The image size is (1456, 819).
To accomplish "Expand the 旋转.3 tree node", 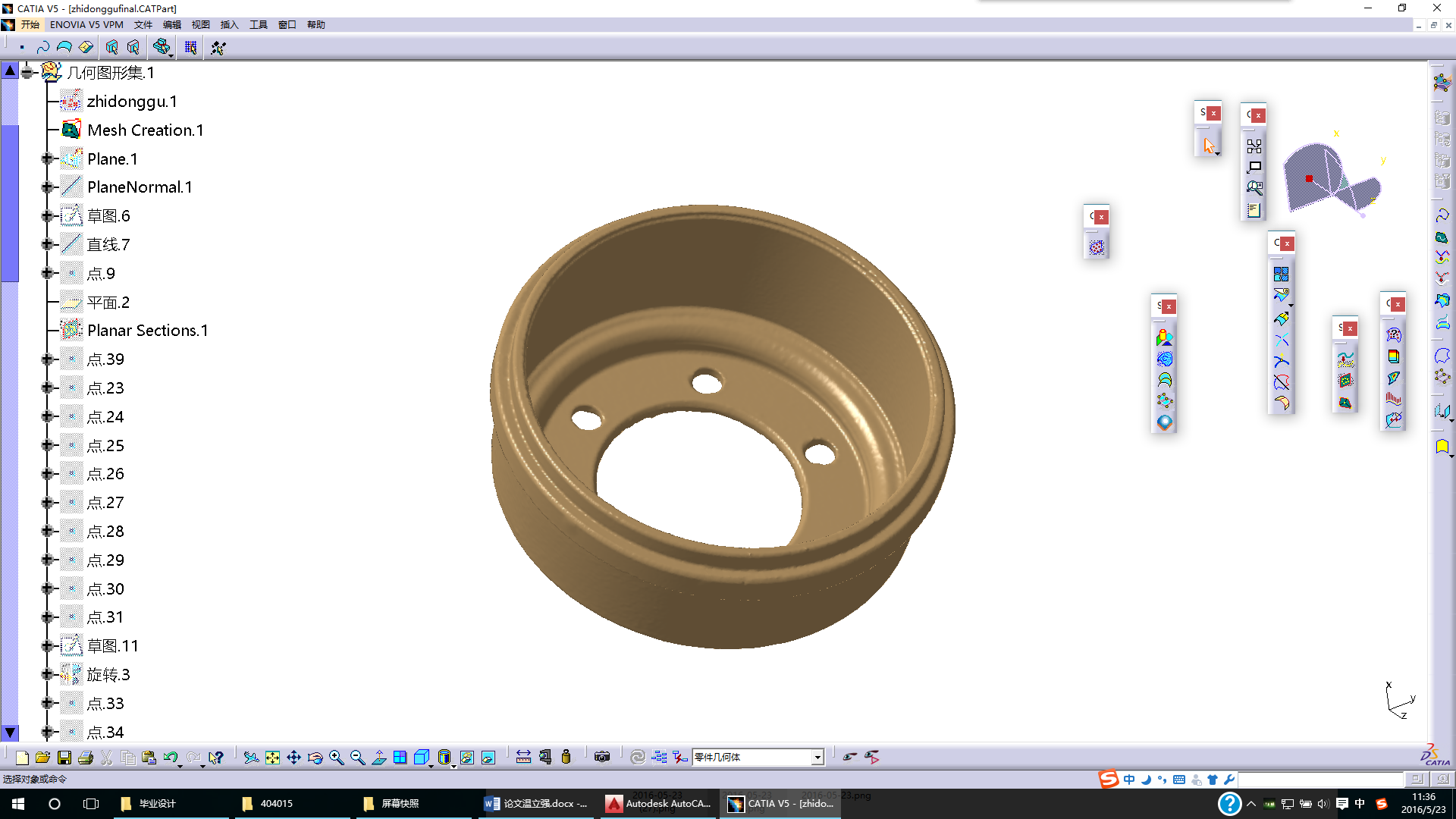I will [47, 674].
